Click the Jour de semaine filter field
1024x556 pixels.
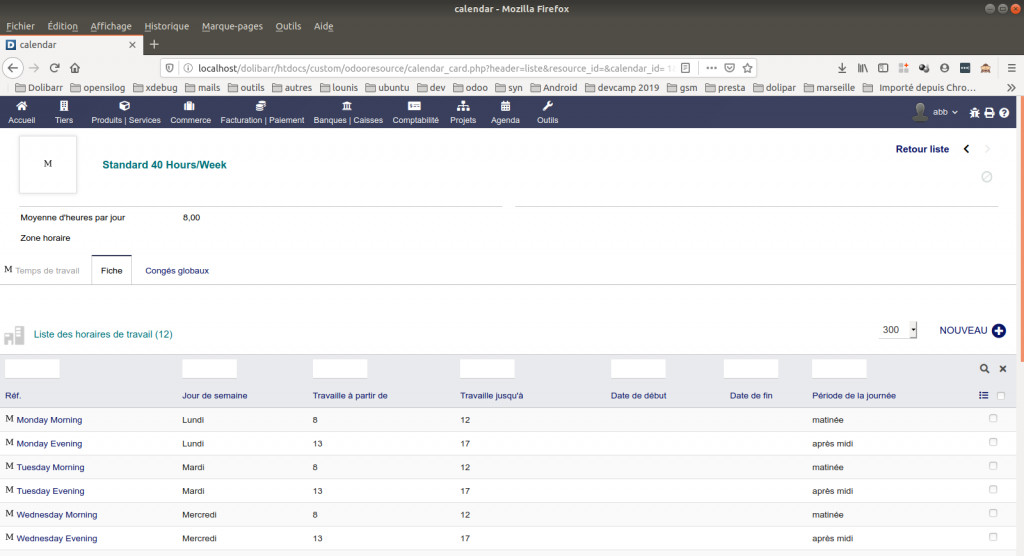210,368
